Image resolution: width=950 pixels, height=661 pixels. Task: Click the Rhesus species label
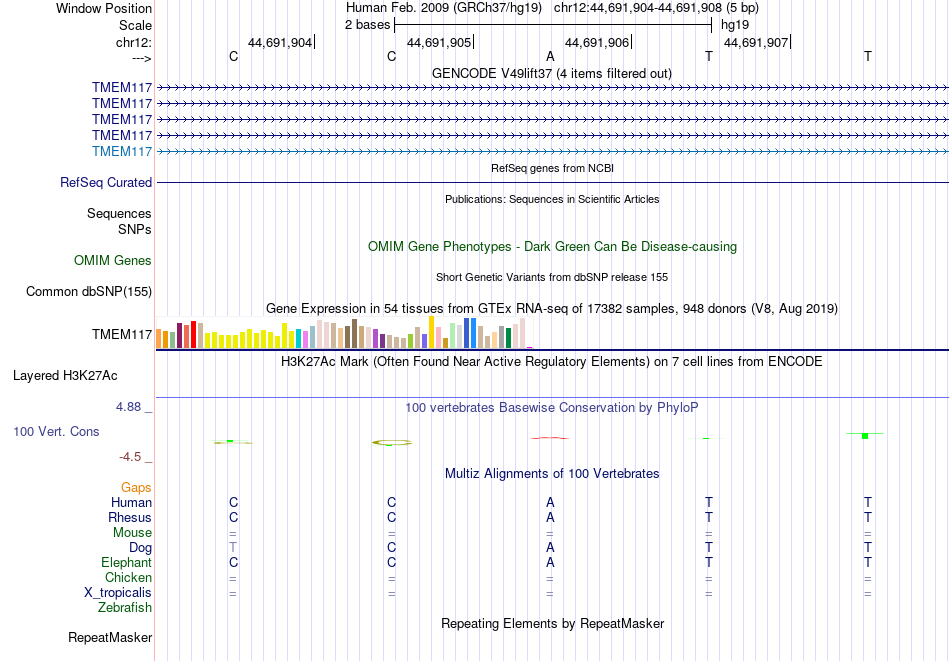(x=130, y=517)
